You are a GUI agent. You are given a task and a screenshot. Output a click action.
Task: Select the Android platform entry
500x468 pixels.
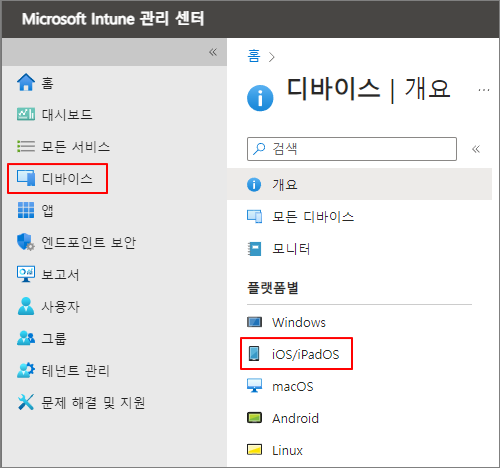(x=295, y=418)
